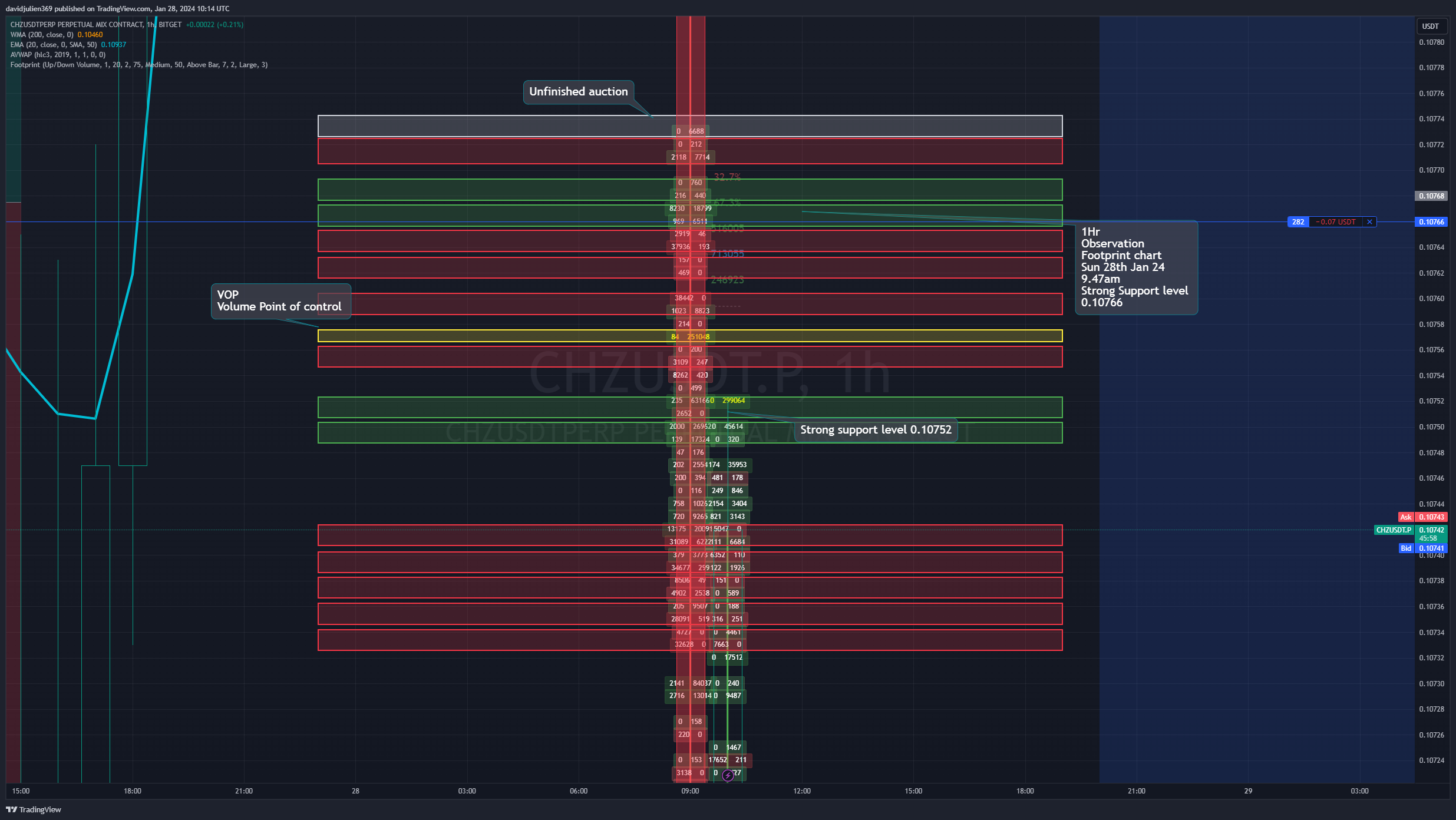The width and height of the screenshot is (1456, 820).
Task: Click the WMA (200, close, 0) indicator legend
Action: coord(42,35)
